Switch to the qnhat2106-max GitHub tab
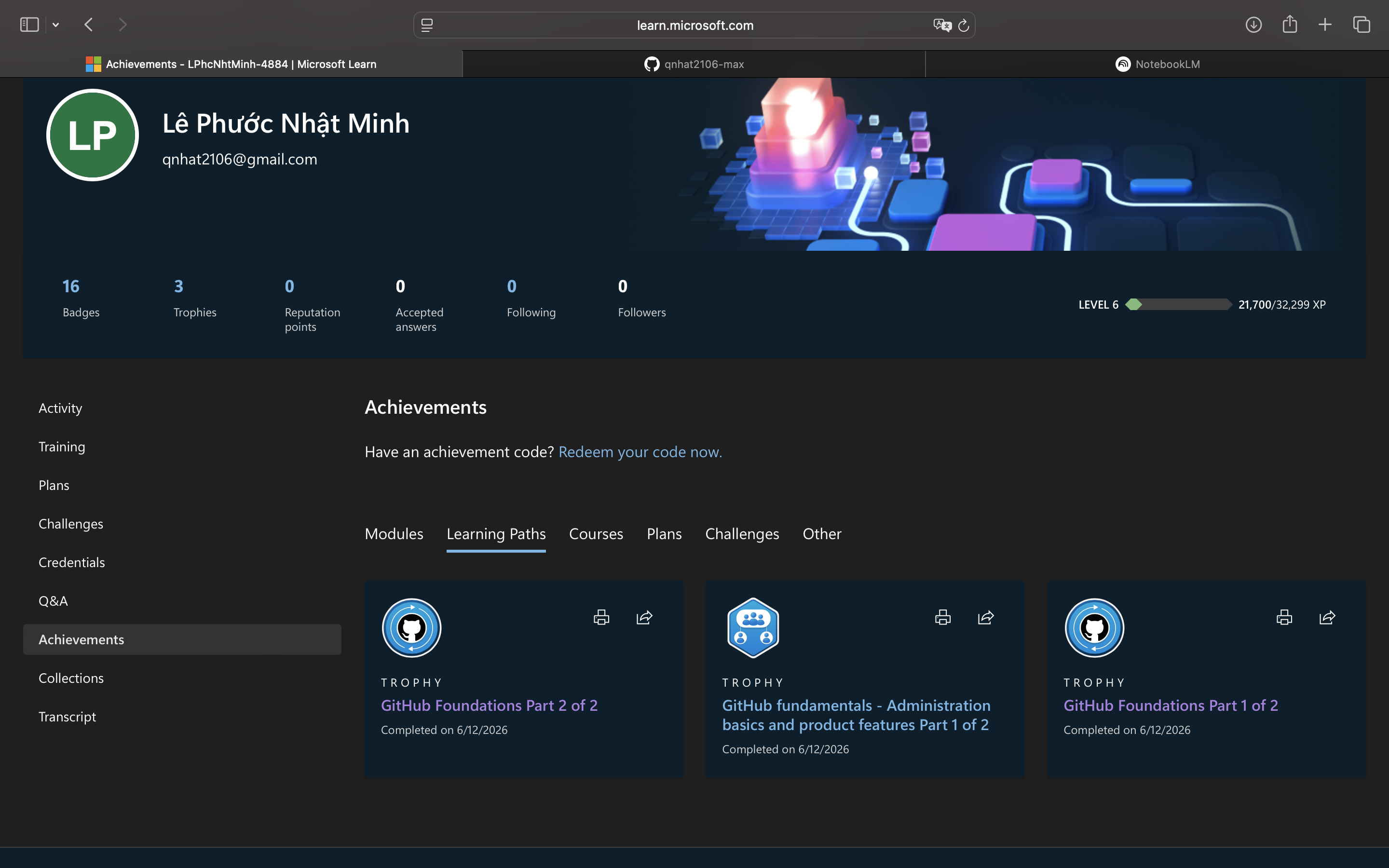Viewport: 1389px width, 868px height. [694, 64]
